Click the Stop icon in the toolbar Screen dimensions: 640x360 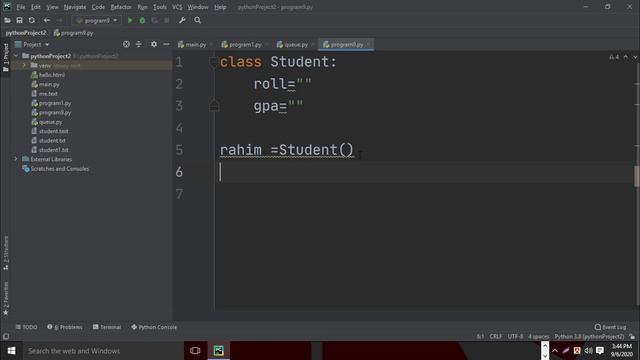(167, 20)
